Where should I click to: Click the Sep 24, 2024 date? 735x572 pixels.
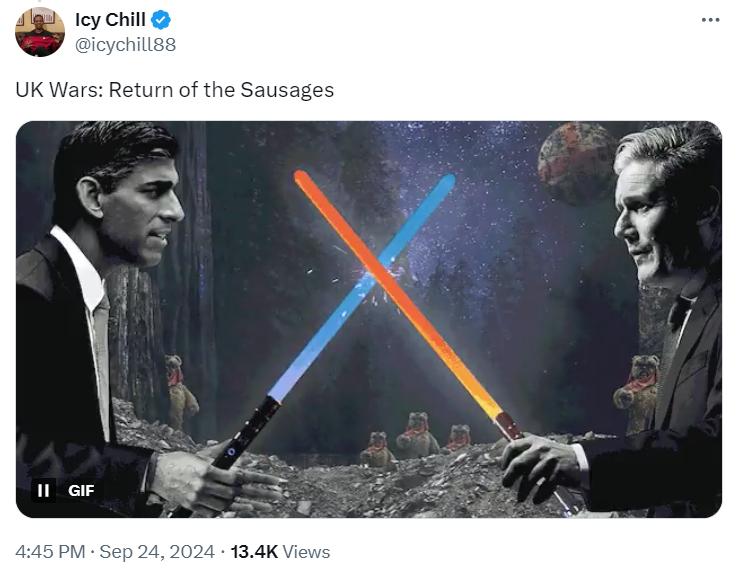[157, 551]
